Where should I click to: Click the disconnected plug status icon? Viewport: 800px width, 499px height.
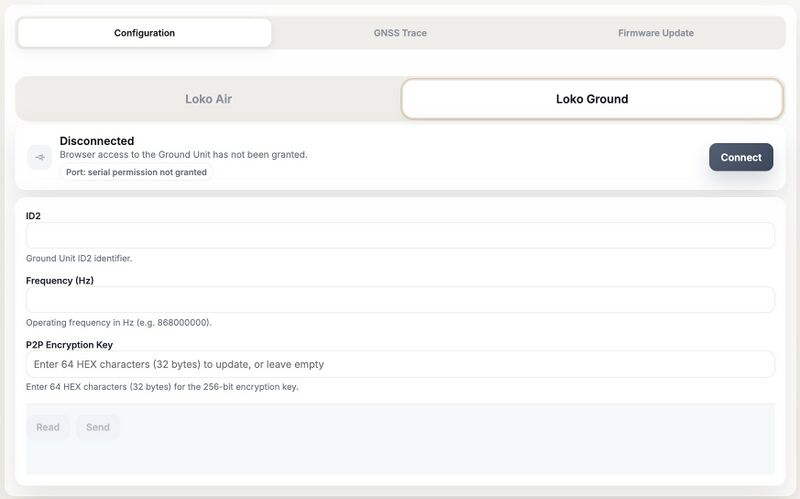[40, 157]
